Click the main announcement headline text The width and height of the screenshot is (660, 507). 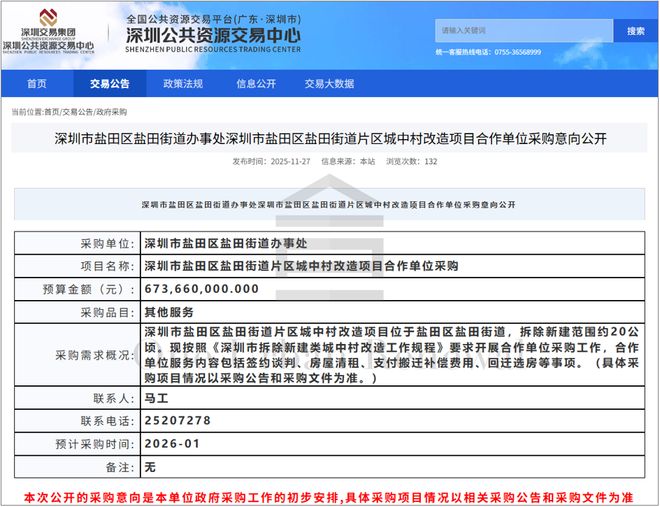(330, 138)
